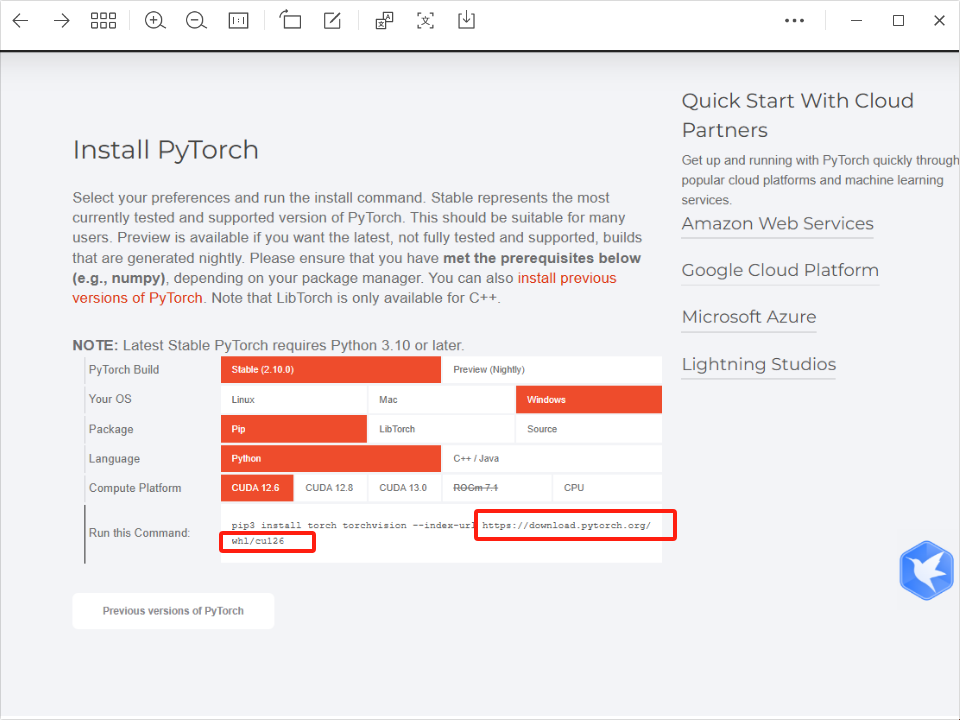Select LibTorch package option
Screen dimensions: 960x720
(x=440, y=429)
